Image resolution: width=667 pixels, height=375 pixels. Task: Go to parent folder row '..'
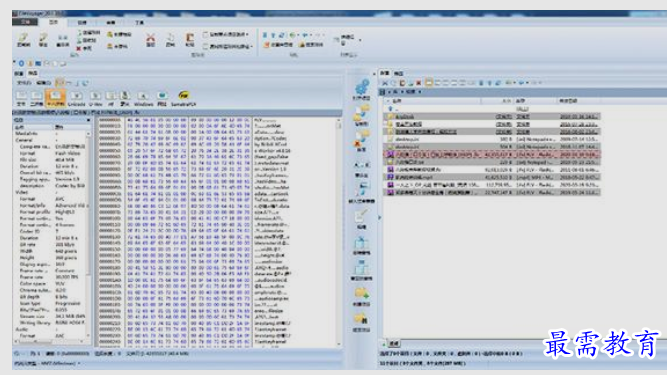(x=492, y=109)
